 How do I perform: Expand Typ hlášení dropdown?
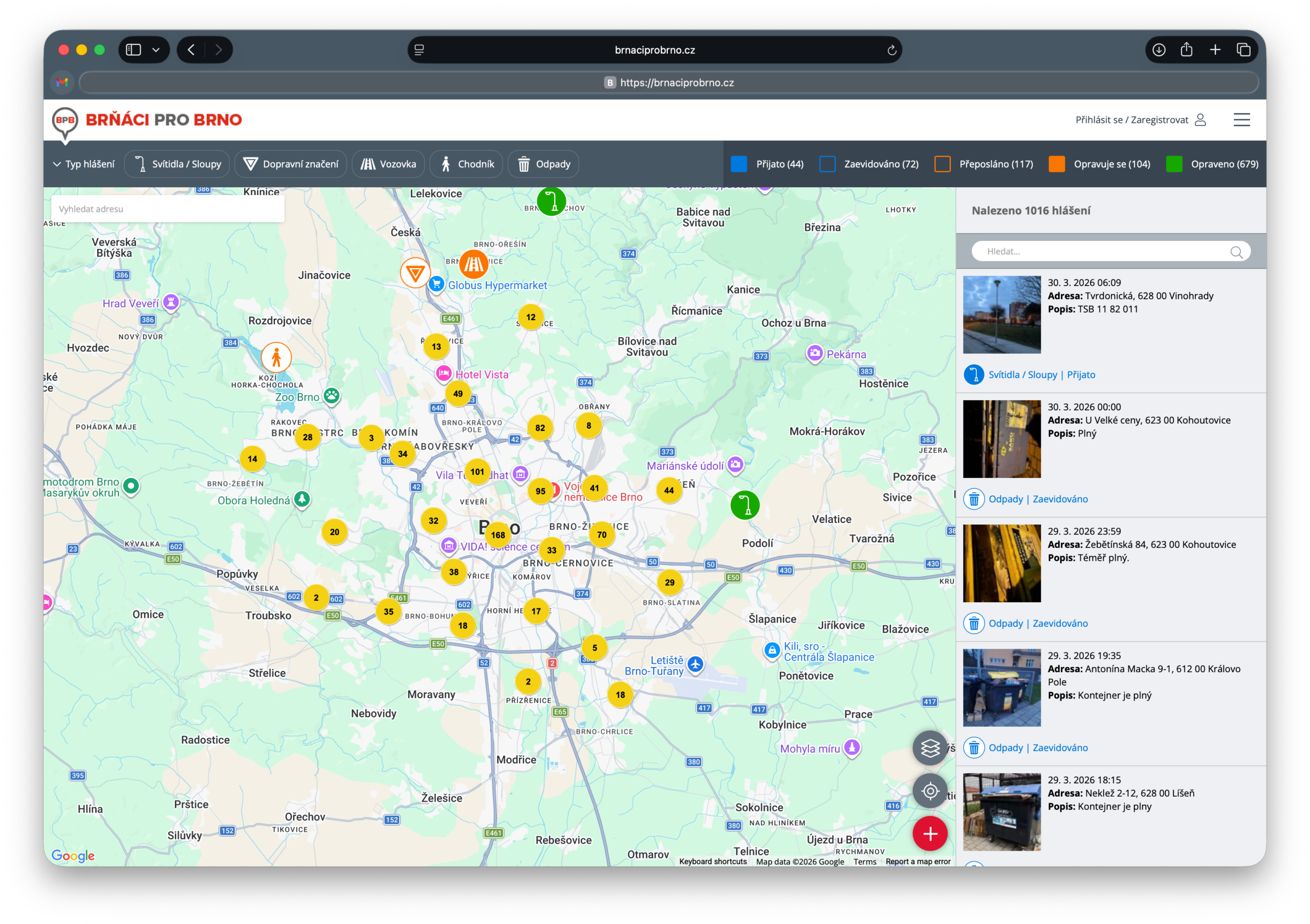(x=83, y=164)
